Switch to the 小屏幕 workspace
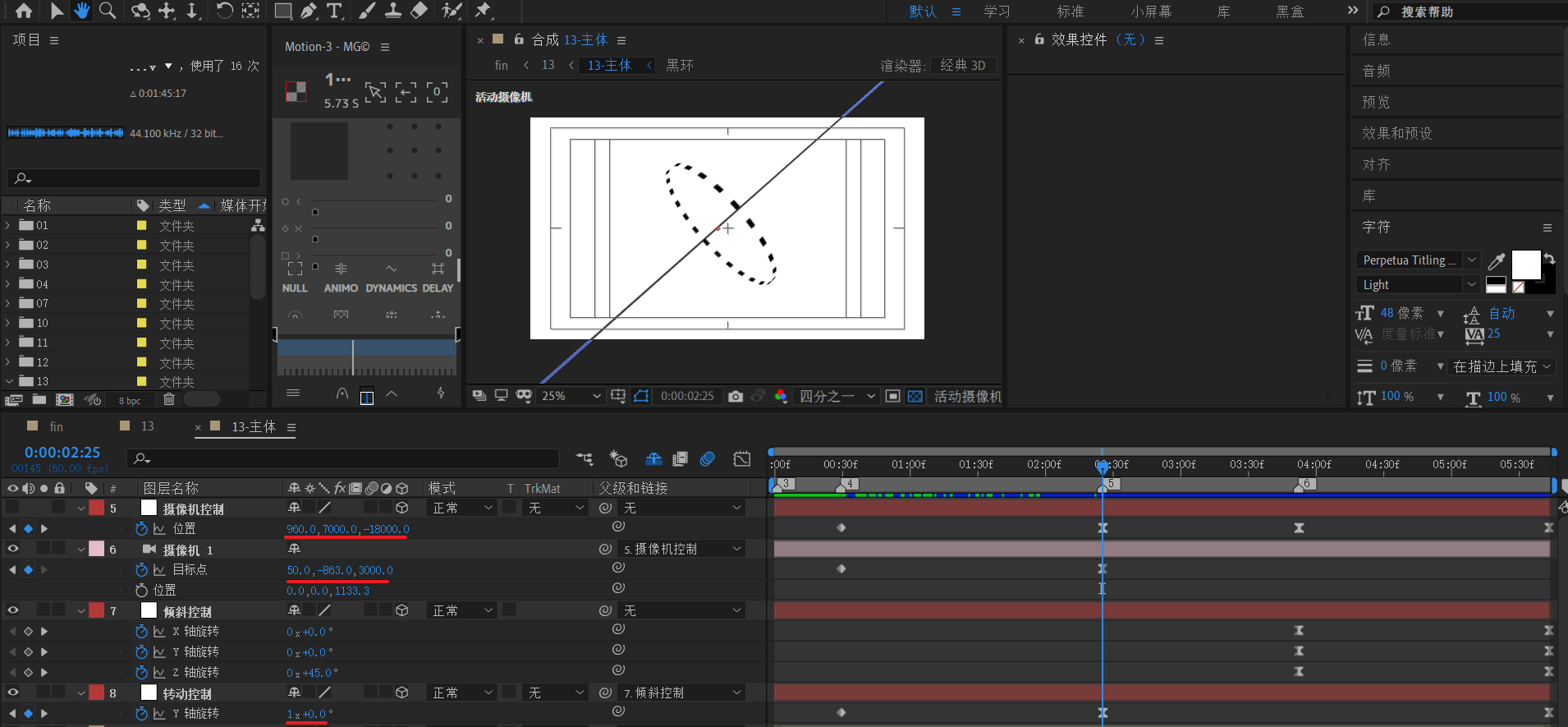 click(1151, 12)
